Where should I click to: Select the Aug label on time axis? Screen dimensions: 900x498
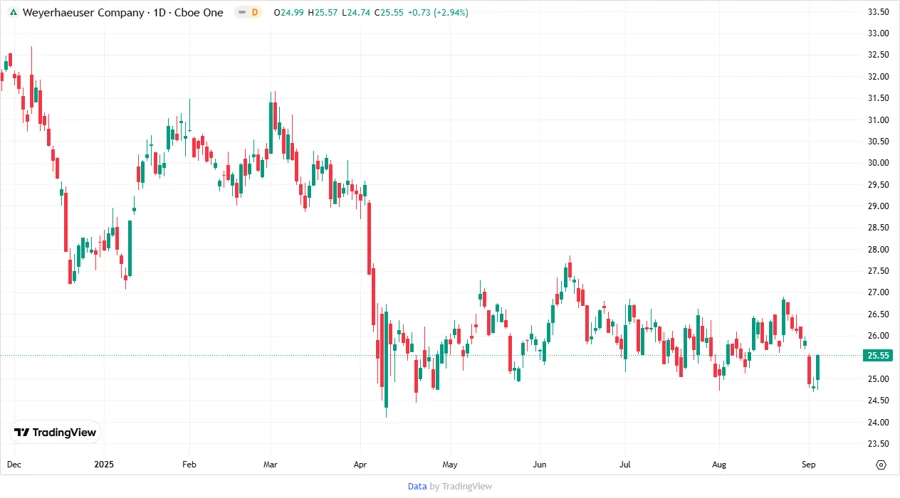719,464
